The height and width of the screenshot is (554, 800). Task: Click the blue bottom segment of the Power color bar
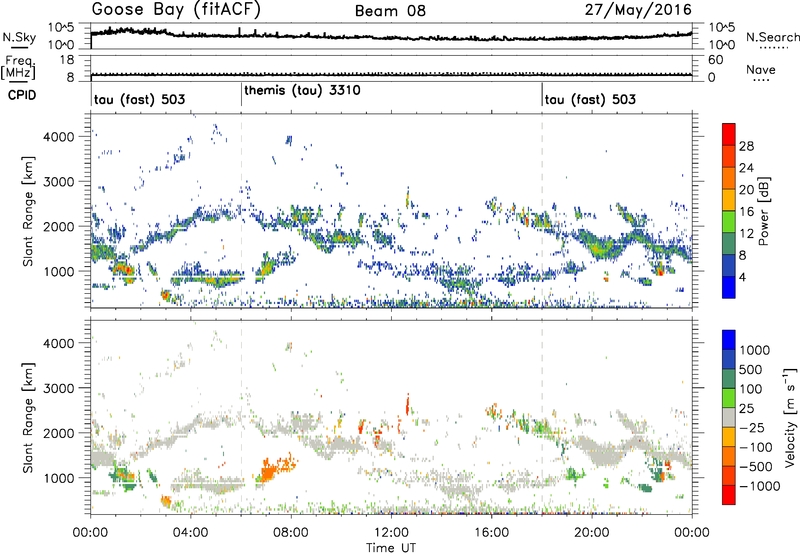coord(729,287)
